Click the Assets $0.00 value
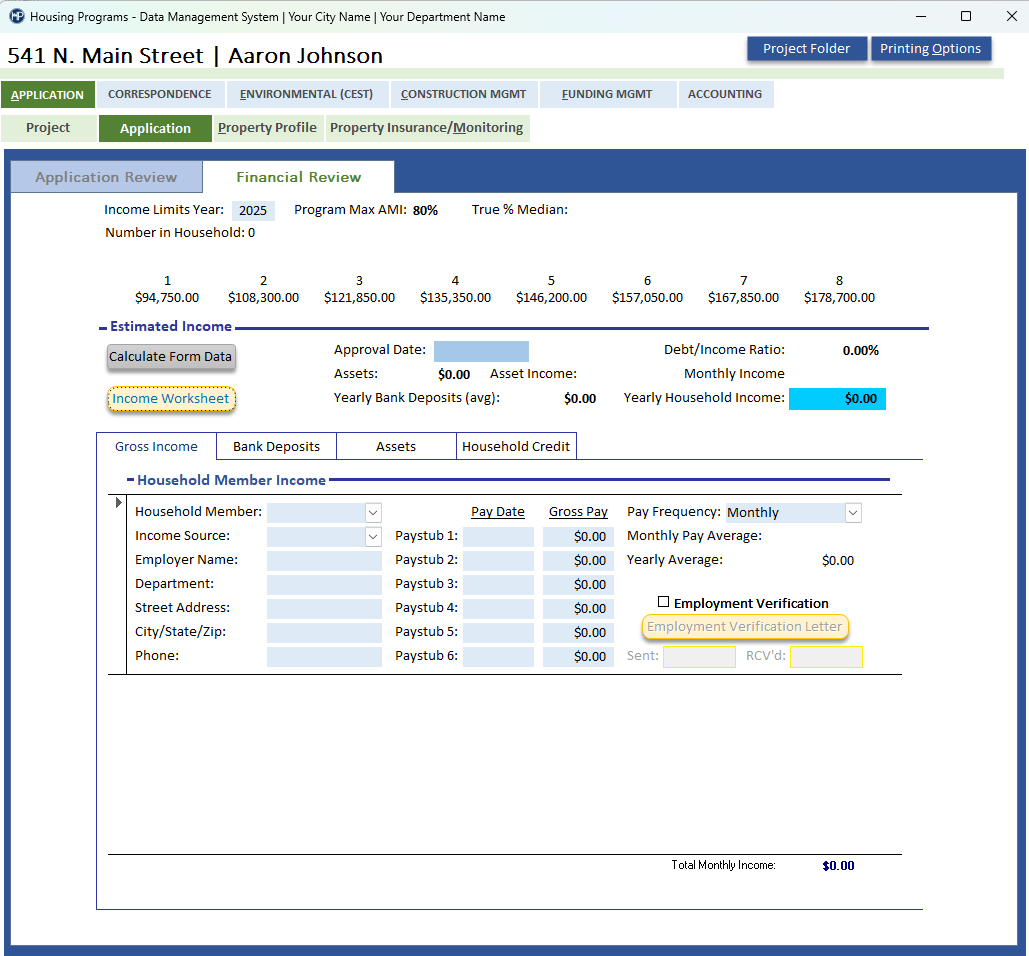 click(454, 375)
